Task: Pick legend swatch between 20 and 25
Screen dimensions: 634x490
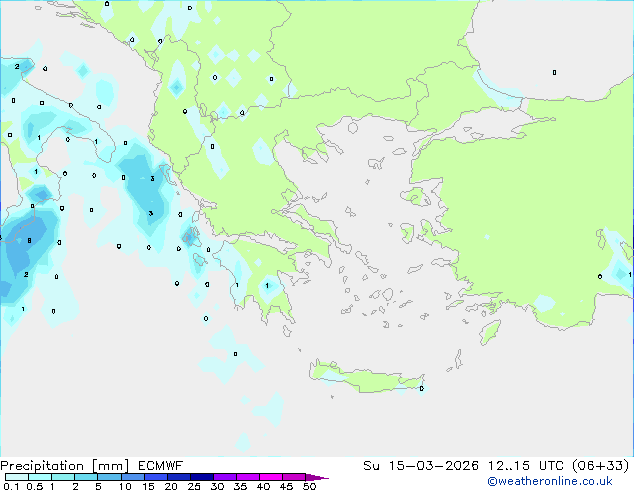Action: click(x=179, y=477)
